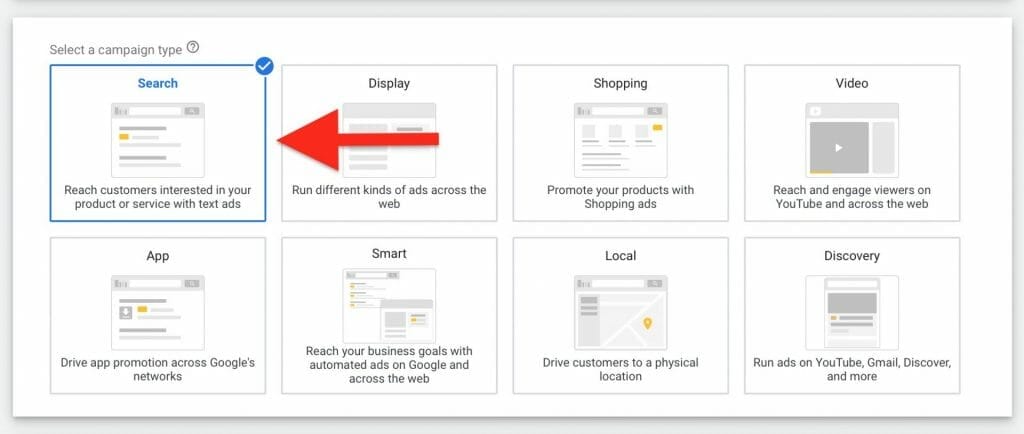Viewport: 1024px width, 434px height.
Task: Click the Local campaign map pin illustration
Action: click(647, 323)
